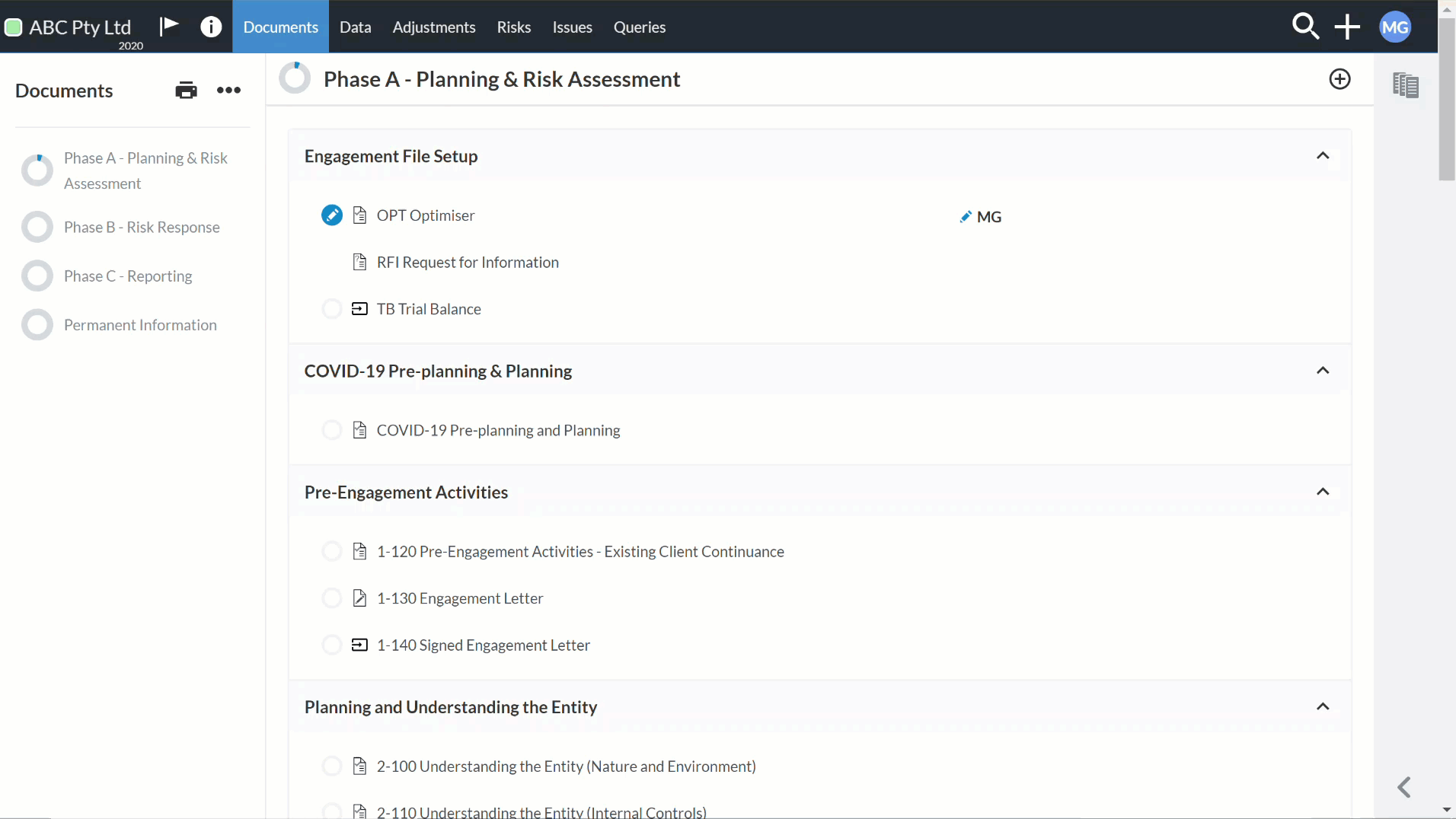Tick the 1-130 Engagement Letter status circle

332,598
